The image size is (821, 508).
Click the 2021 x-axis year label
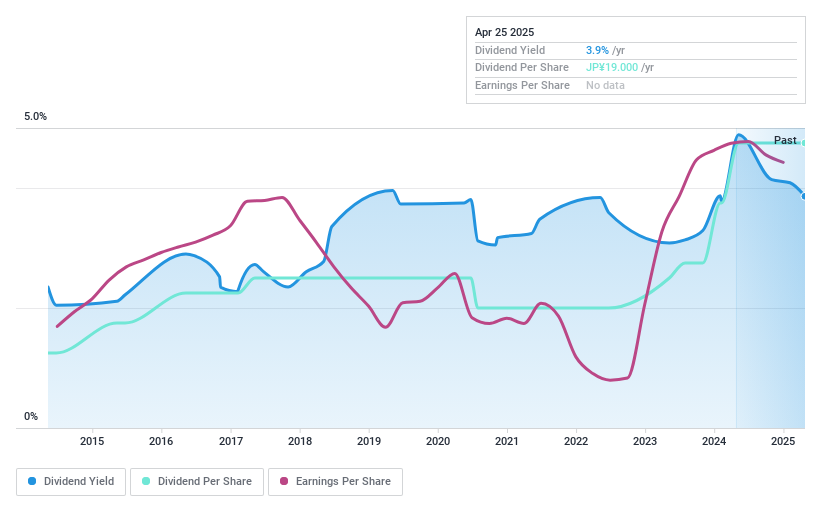pyautogui.click(x=507, y=441)
